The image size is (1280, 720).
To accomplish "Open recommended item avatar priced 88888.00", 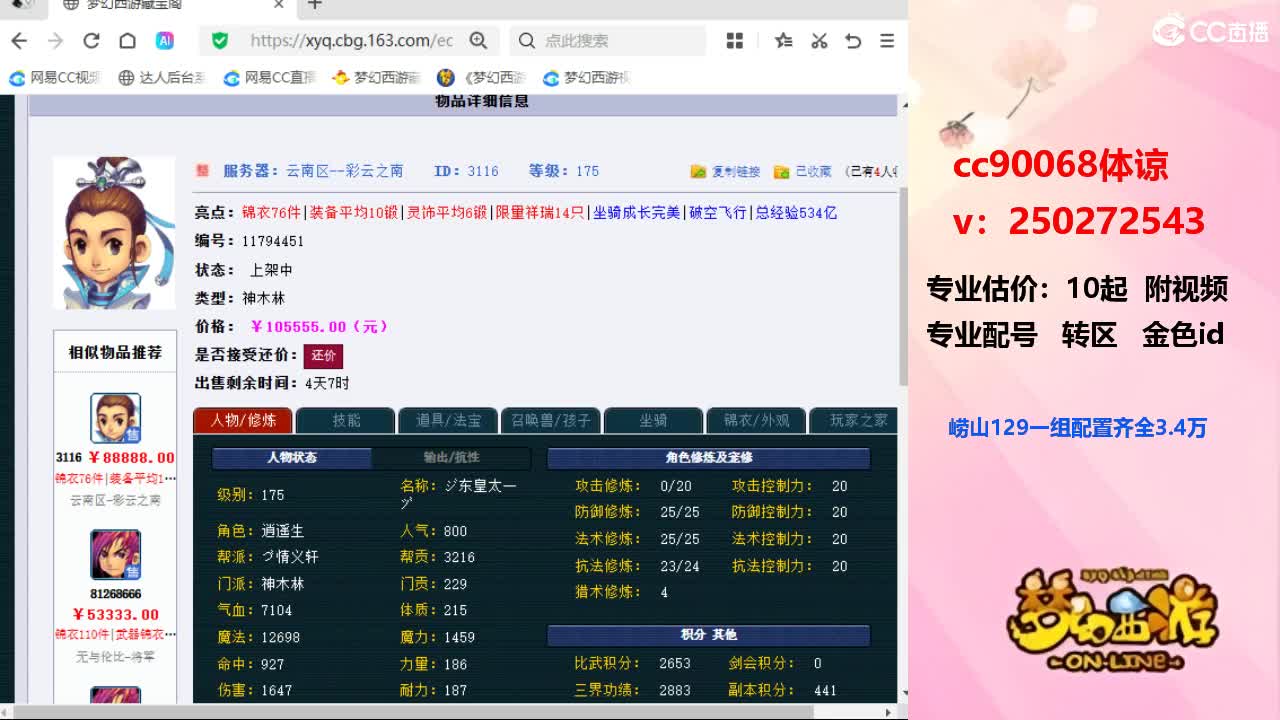I will 116,418.
